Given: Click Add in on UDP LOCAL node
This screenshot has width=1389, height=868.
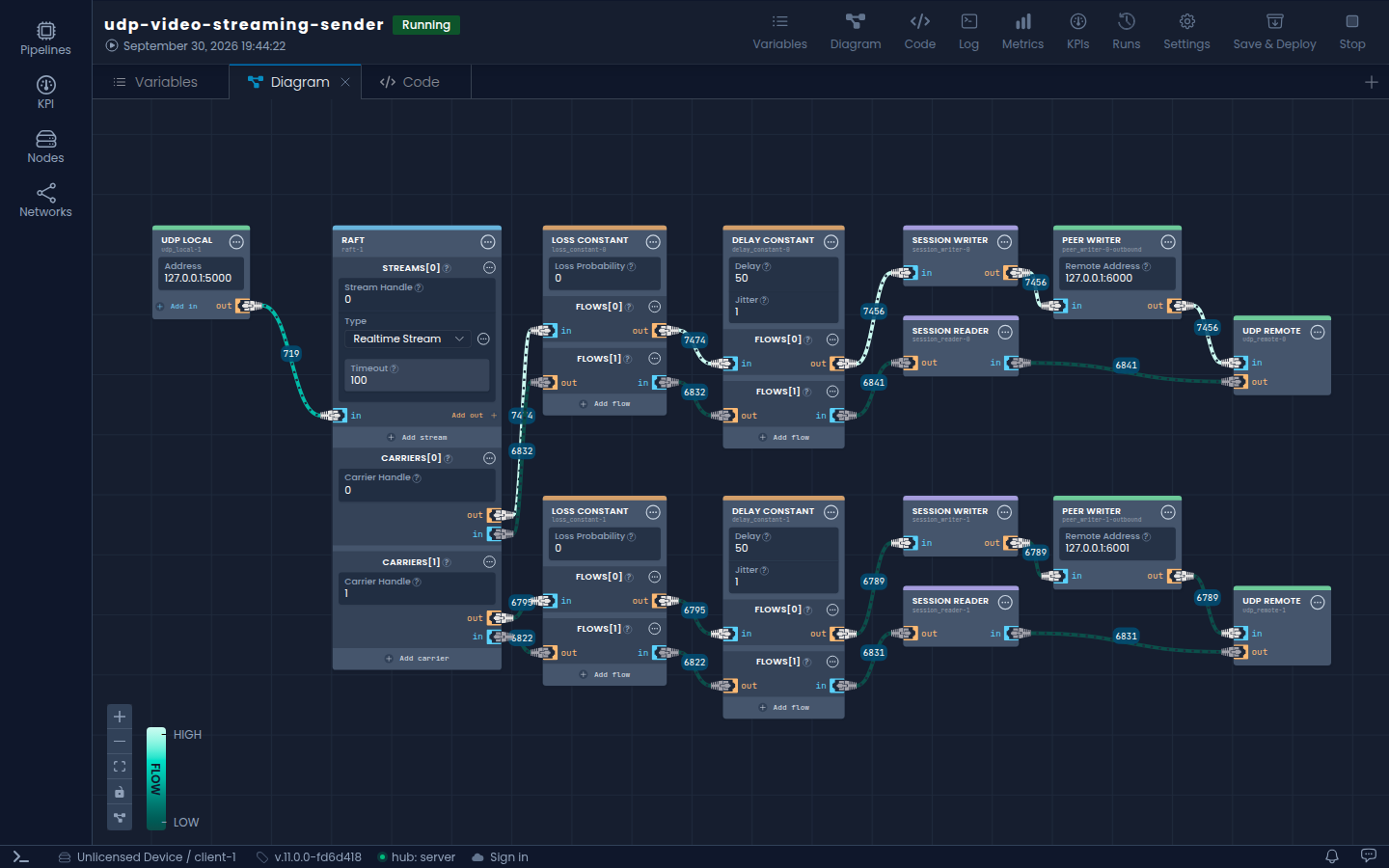Looking at the screenshot, I should [x=177, y=307].
